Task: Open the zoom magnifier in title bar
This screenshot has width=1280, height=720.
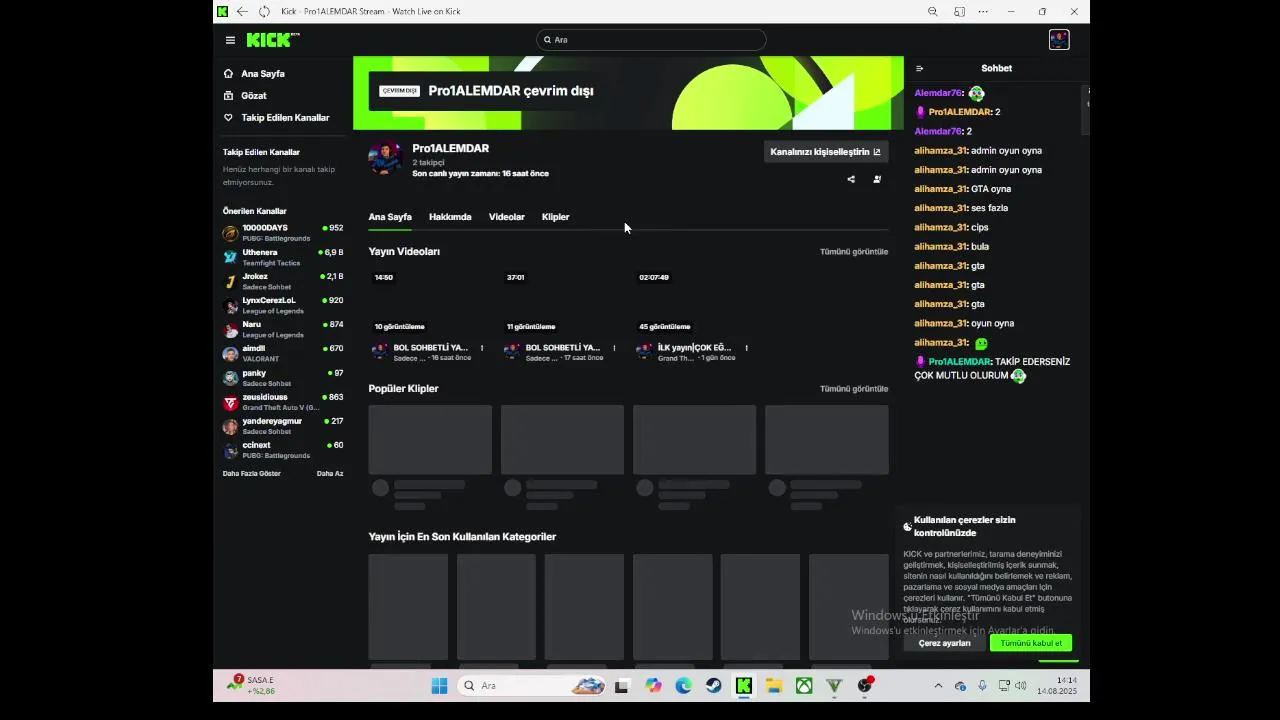Action: (x=933, y=12)
